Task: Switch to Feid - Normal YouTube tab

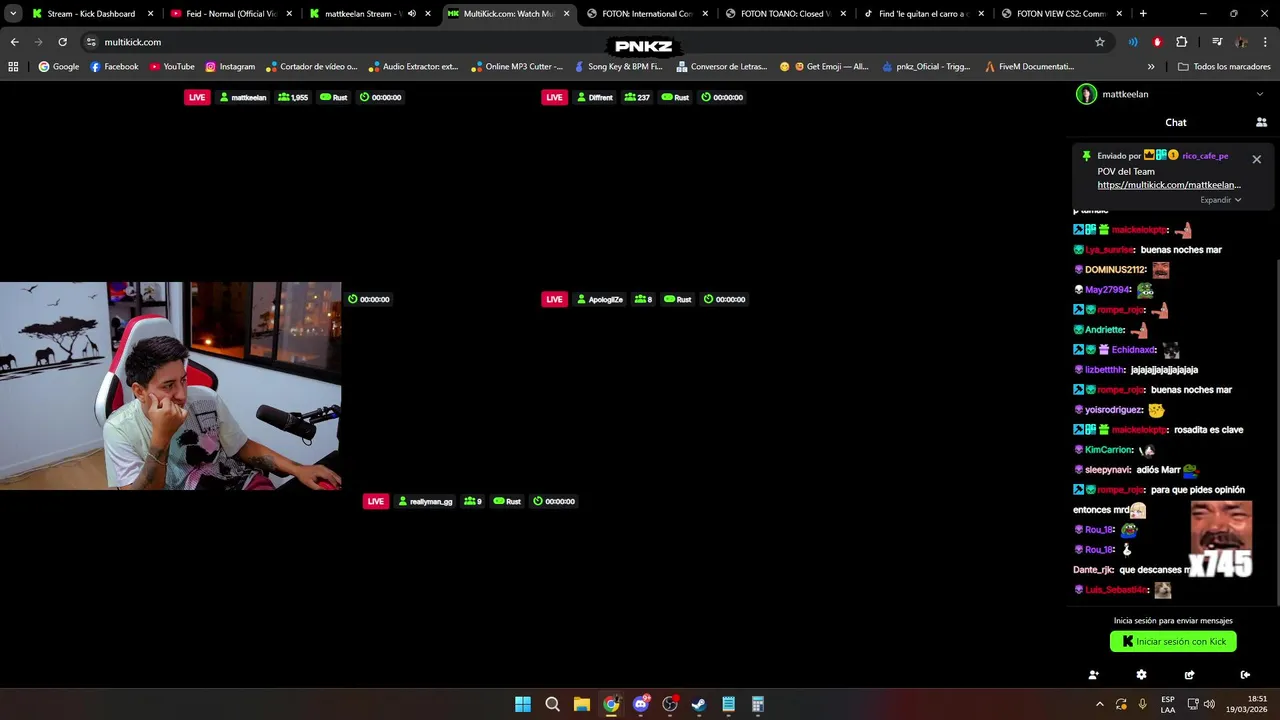Action: click(x=231, y=14)
